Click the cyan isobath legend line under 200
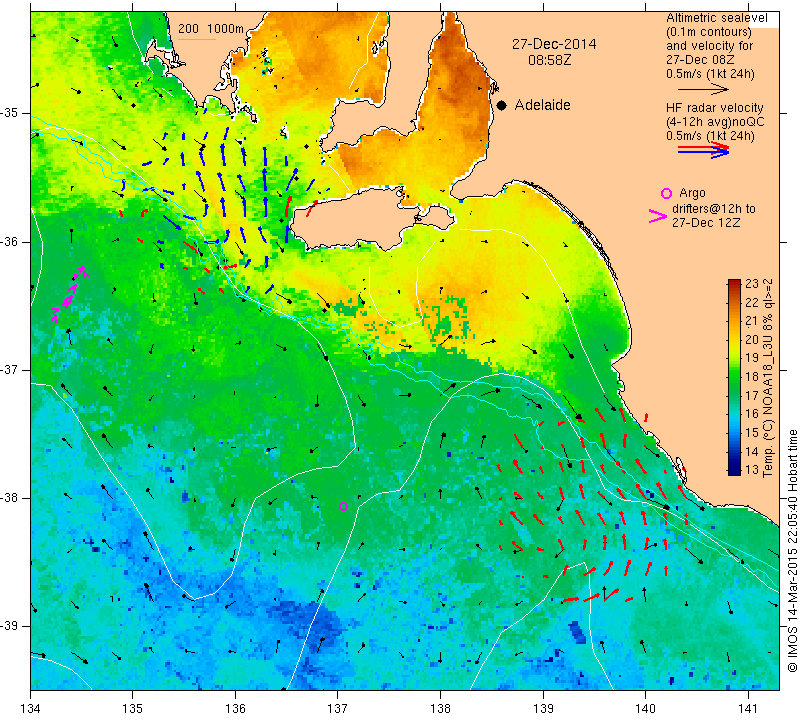Screen dimensions: 800x720 197,39
